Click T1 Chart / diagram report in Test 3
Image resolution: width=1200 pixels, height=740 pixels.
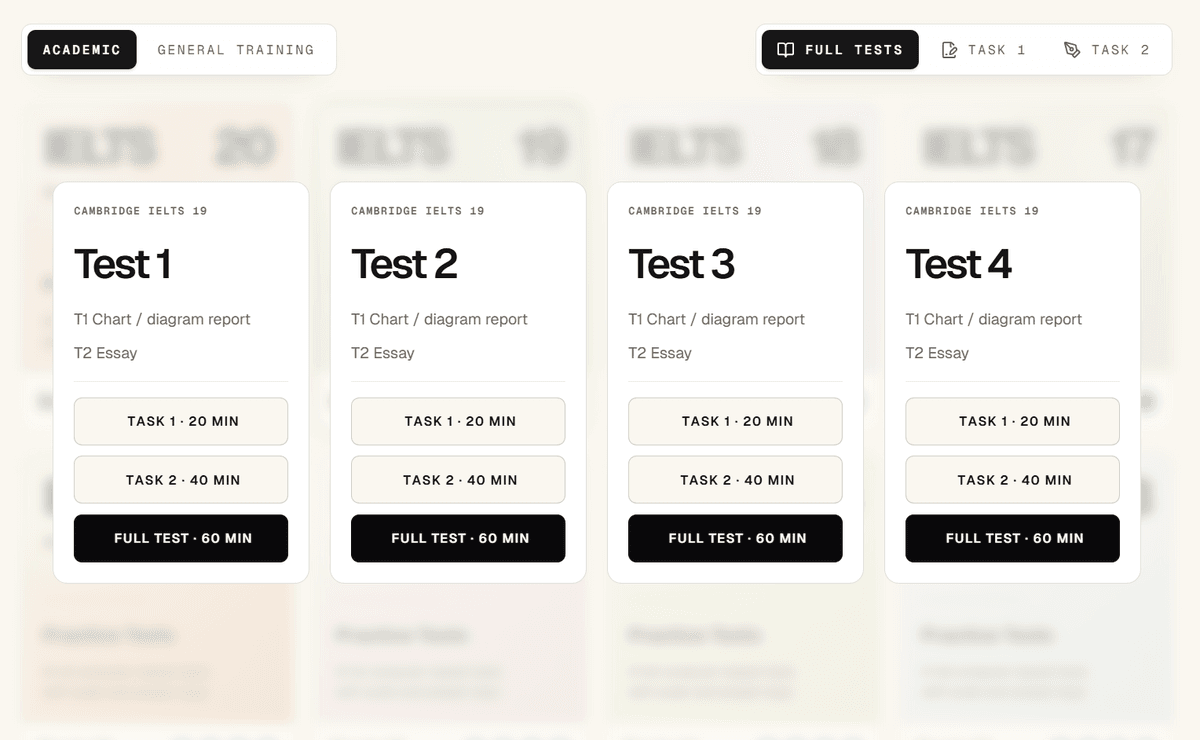[x=716, y=320]
